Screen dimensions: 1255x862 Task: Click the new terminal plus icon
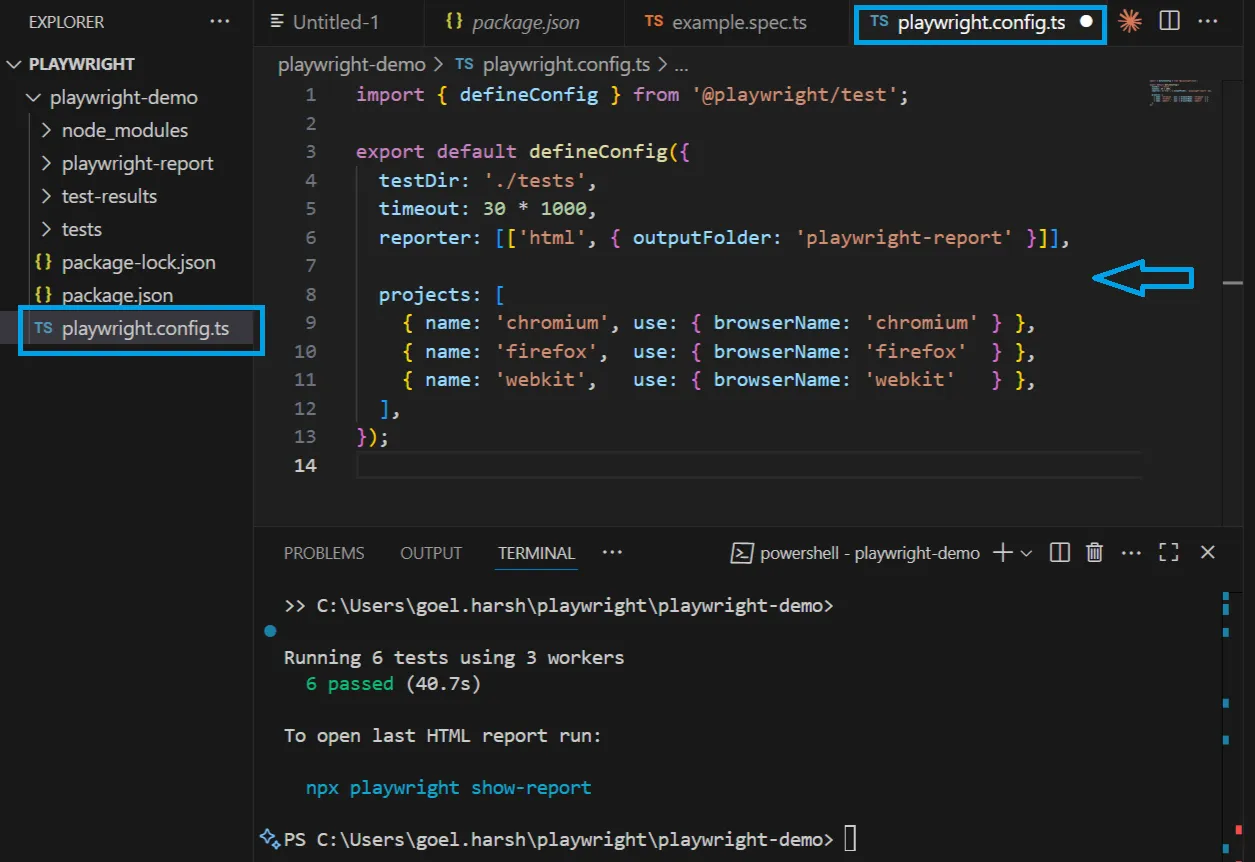click(x=1002, y=553)
